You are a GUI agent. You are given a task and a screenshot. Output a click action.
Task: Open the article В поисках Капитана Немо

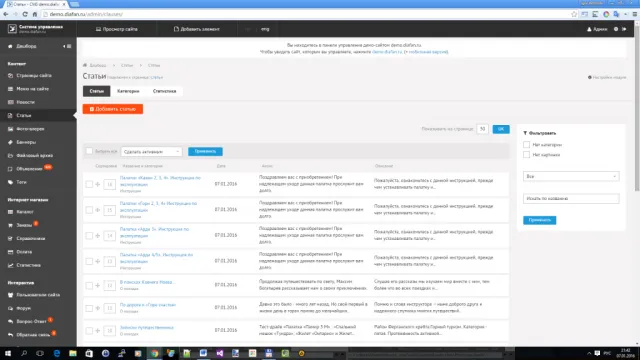pos(147,282)
